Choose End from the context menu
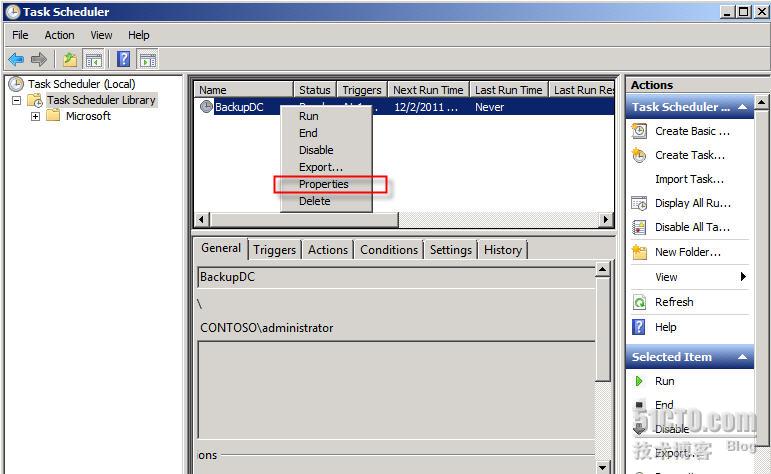The height and width of the screenshot is (474, 771). [x=326, y=133]
